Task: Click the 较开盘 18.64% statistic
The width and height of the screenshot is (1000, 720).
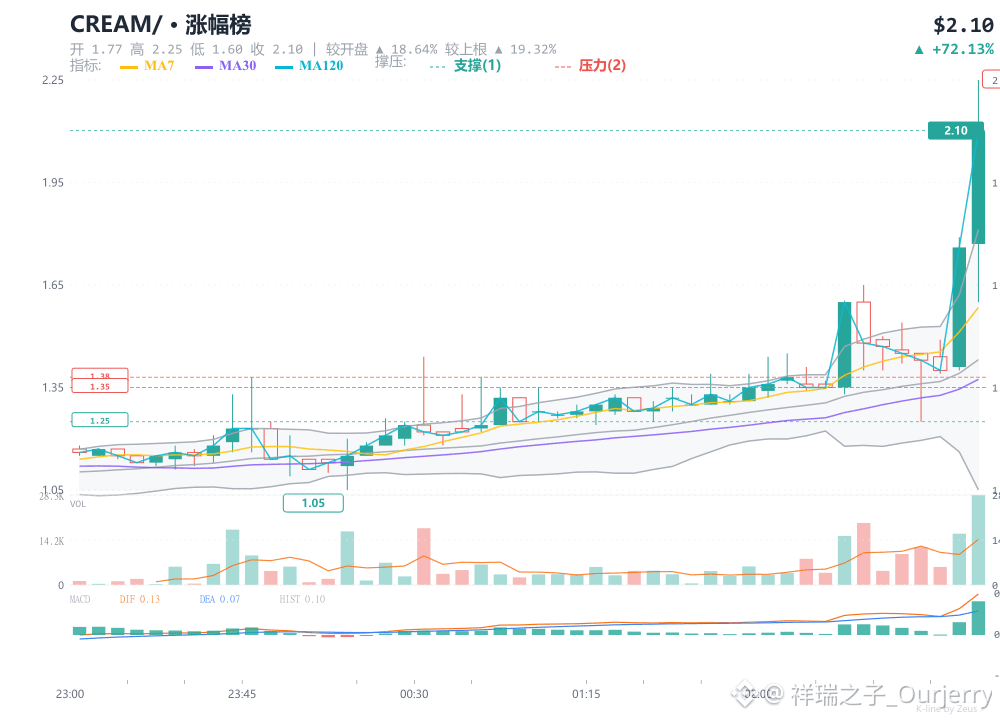Action: 381,49
